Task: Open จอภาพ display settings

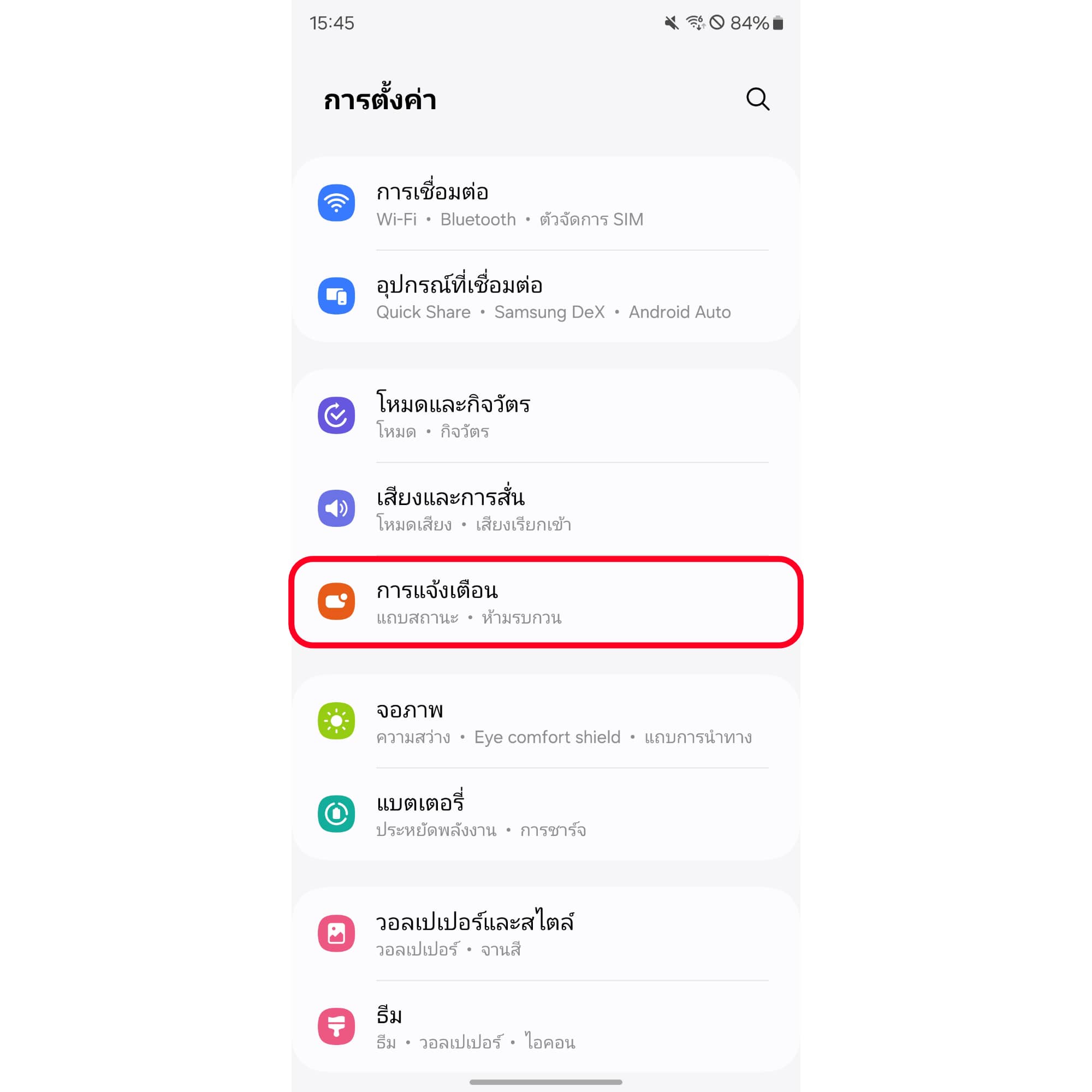Action: pos(545,722)
